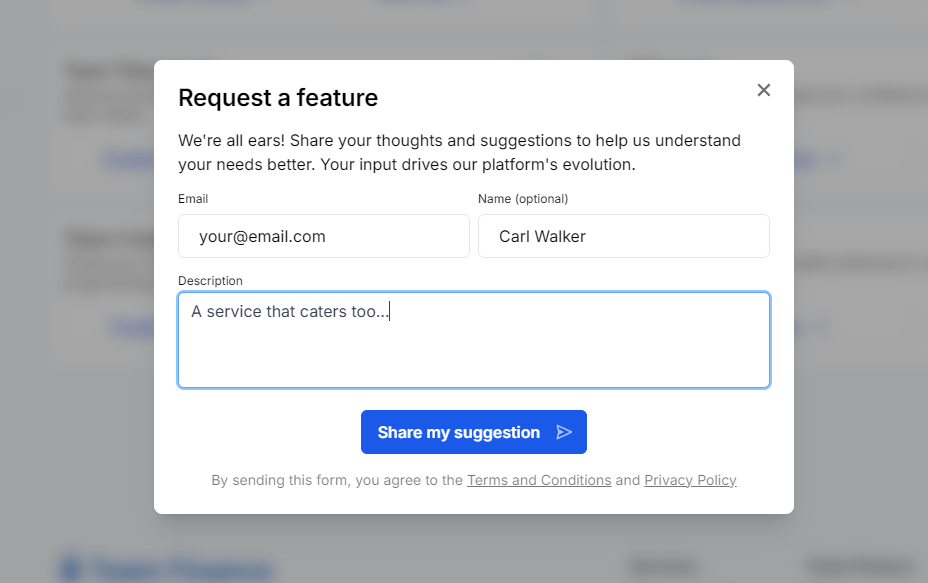Click the paper plane send icon

click(x=564, y=432)
